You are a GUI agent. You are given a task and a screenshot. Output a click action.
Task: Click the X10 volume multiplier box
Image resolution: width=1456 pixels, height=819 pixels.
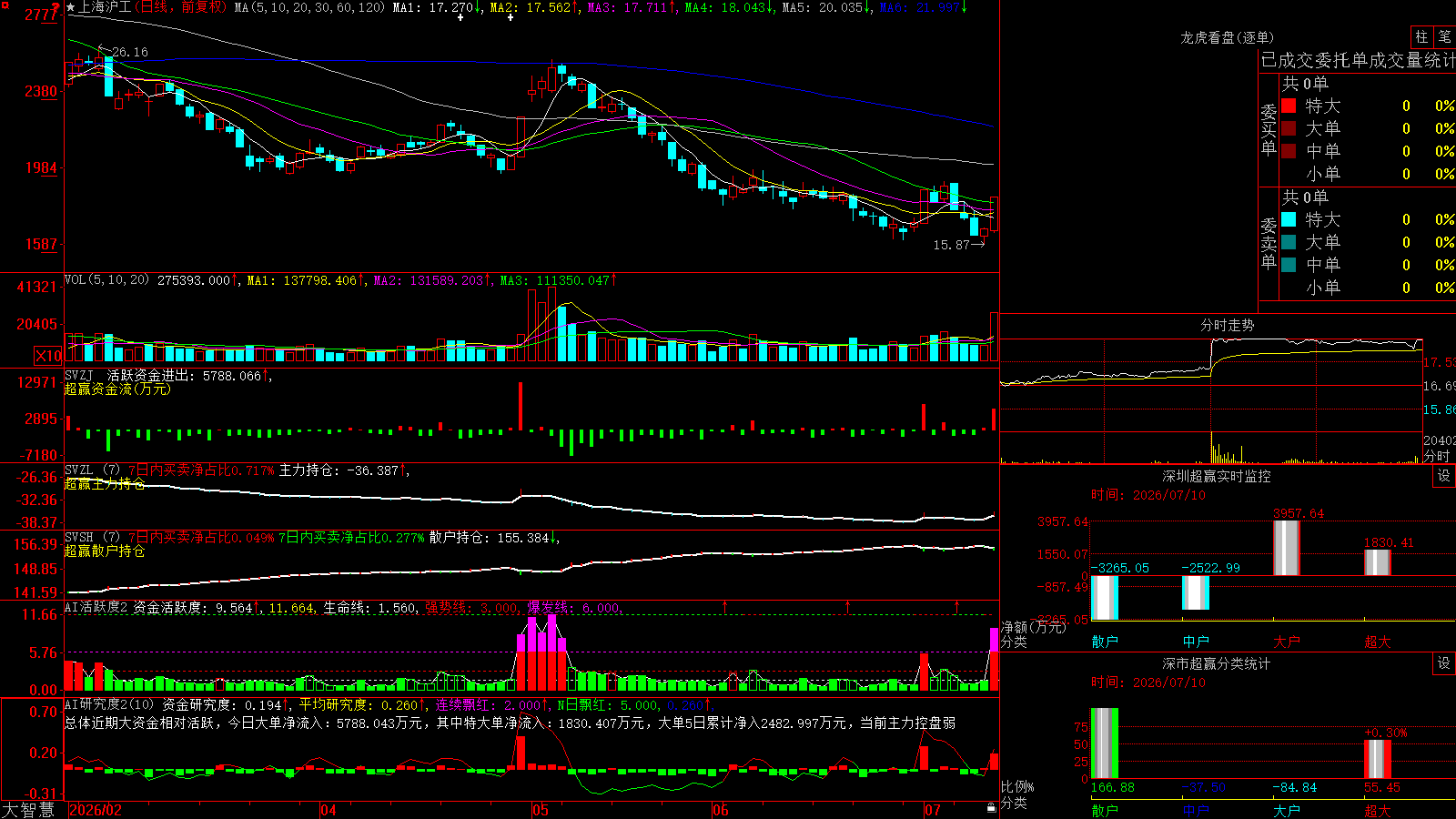coord(48,356)
